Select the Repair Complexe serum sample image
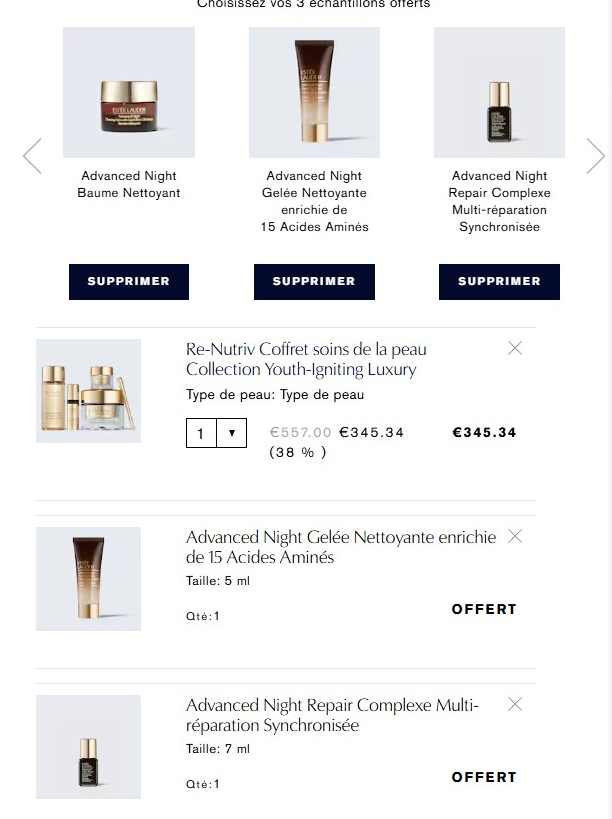This screenshot has width=612, height=819. (499, 92)
